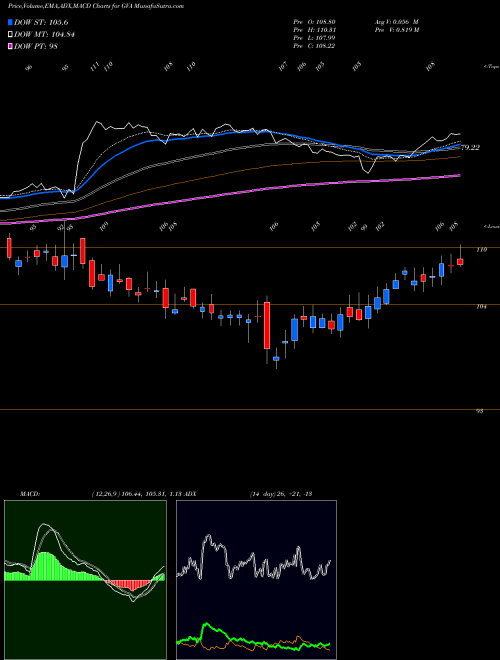The height and width of the screenshot is (660, 500).
Task: Open the ADX indicator panel
Action: [x=256, y=580]
